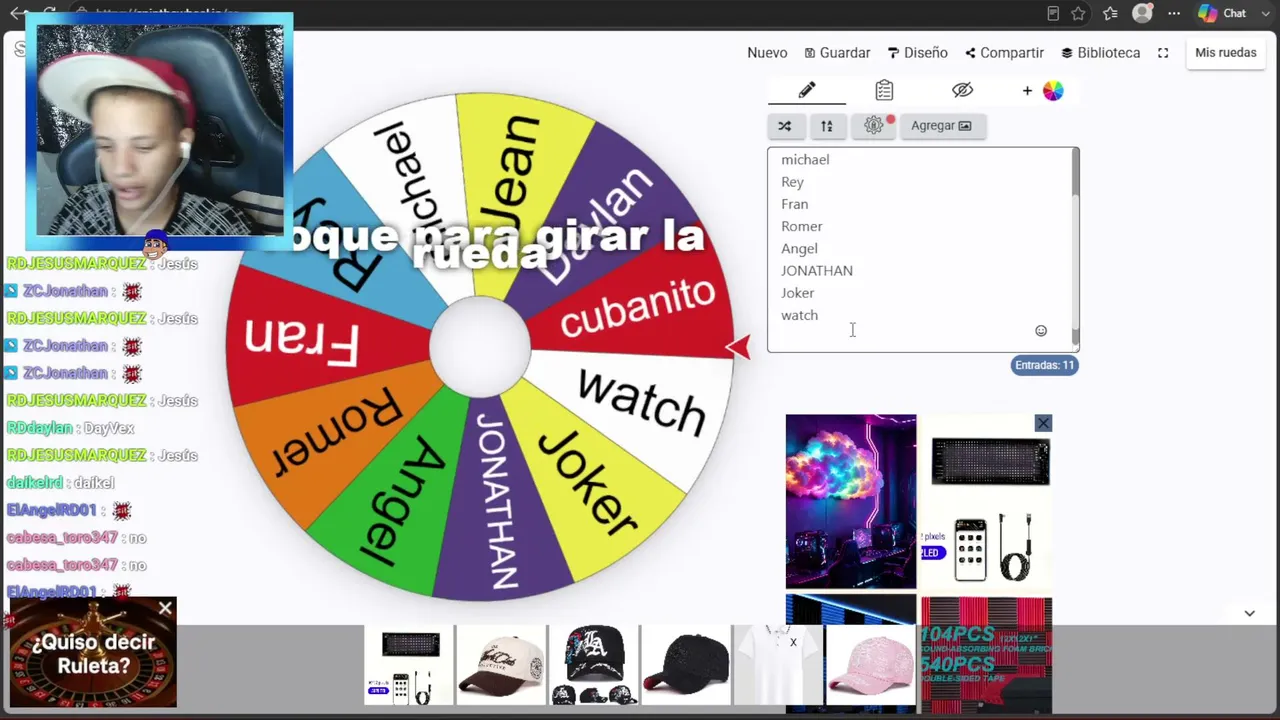Open the neon cloud room ad image
Screen dimensions: 1280x720
[x=850, y=501]
